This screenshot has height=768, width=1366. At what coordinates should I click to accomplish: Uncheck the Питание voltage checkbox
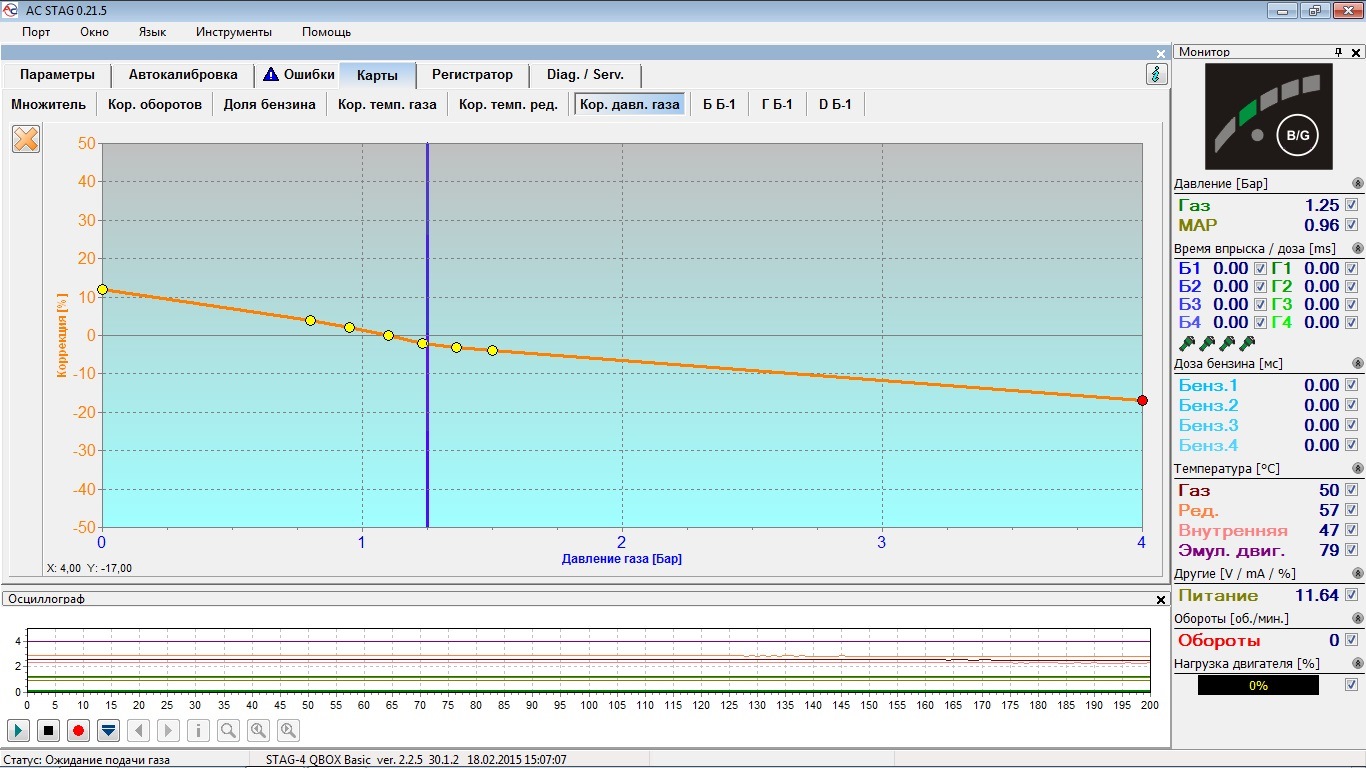tap(1352, 595)
